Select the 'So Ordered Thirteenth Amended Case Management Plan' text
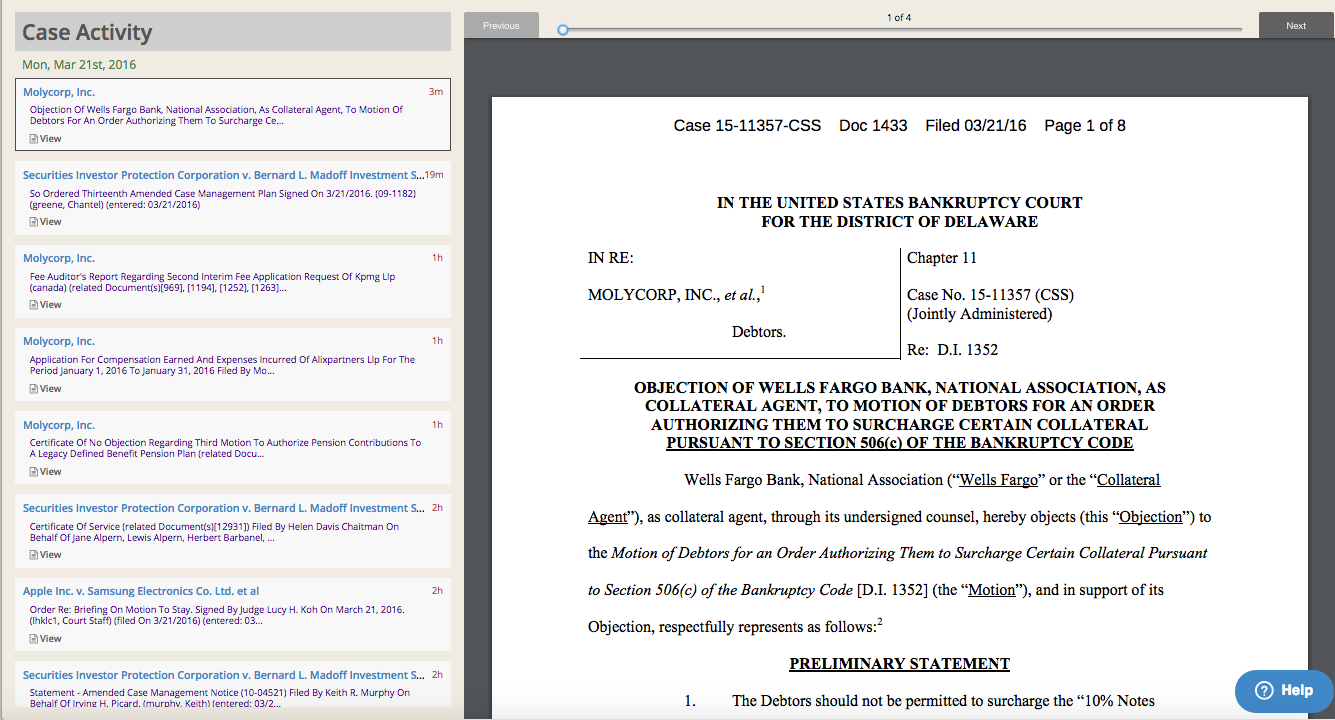The image size is (1335, 720). (x=222, y=199)
